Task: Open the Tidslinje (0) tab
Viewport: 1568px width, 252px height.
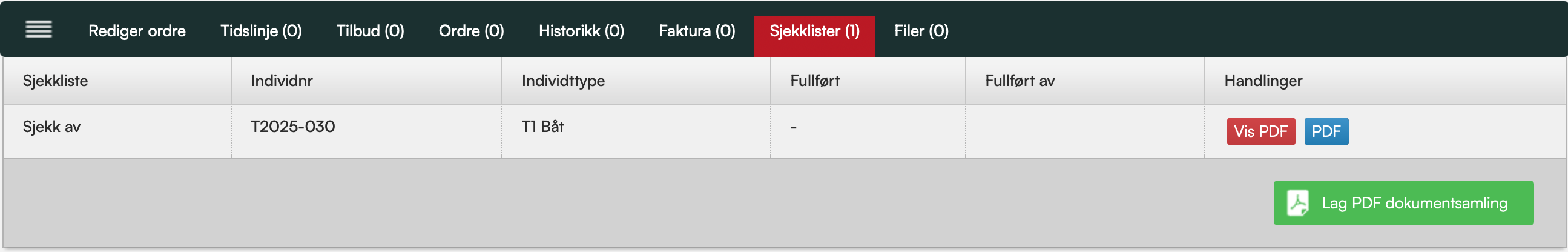Action: pos(261,31)
